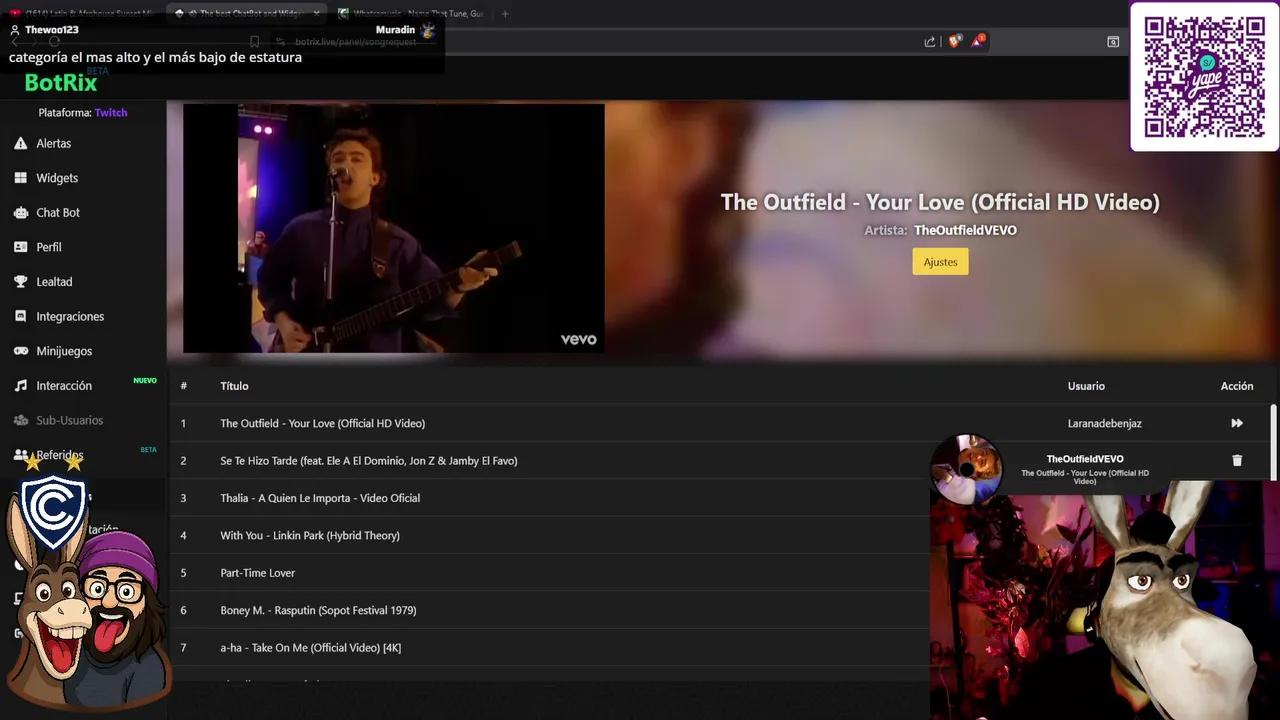Click the TheOutfieldVEVO artist name in header
Screen dimensions: 1280x720
pyautogui.click(x=965, y=230)
